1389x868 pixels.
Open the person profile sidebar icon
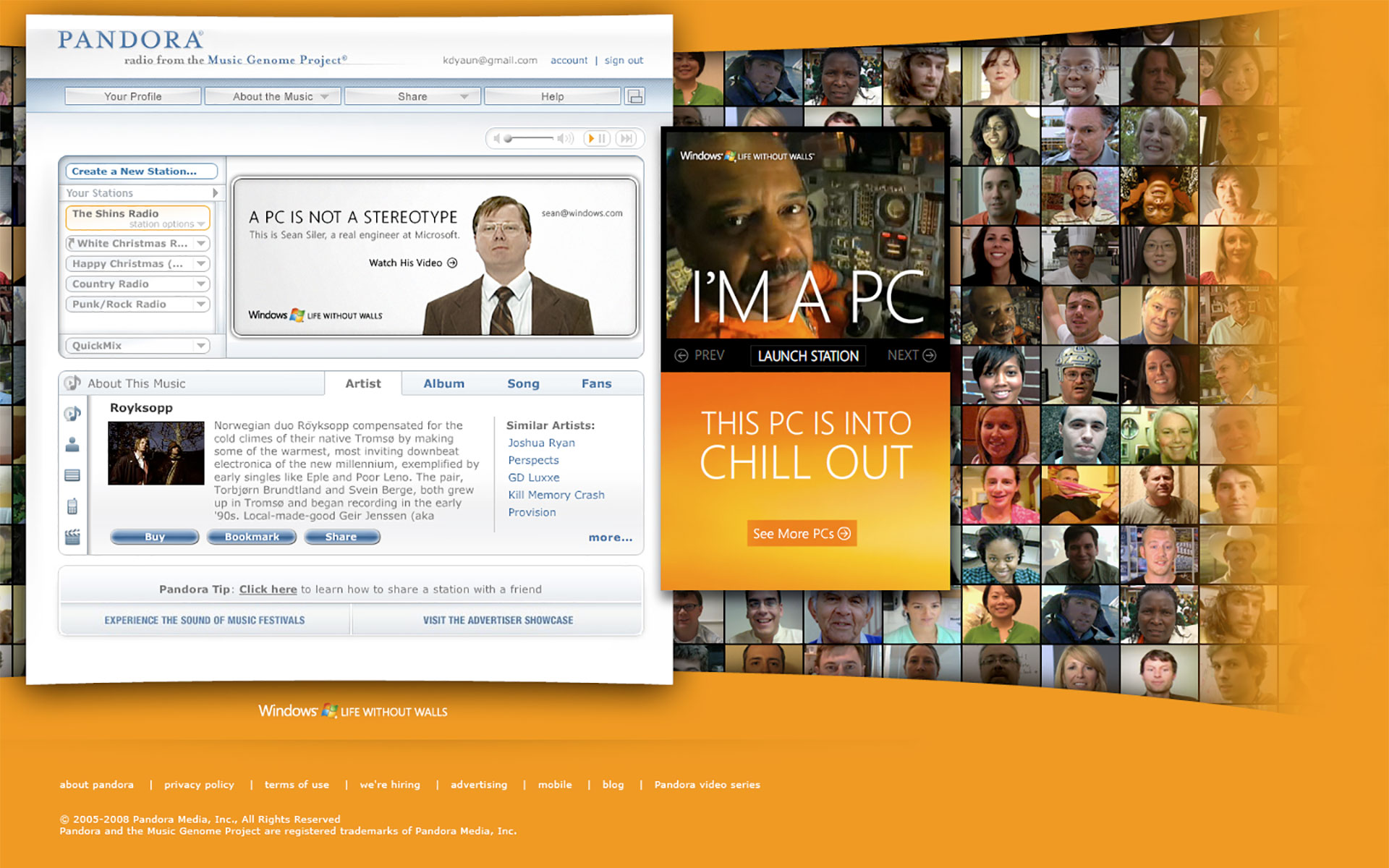(x=72, y=444)
